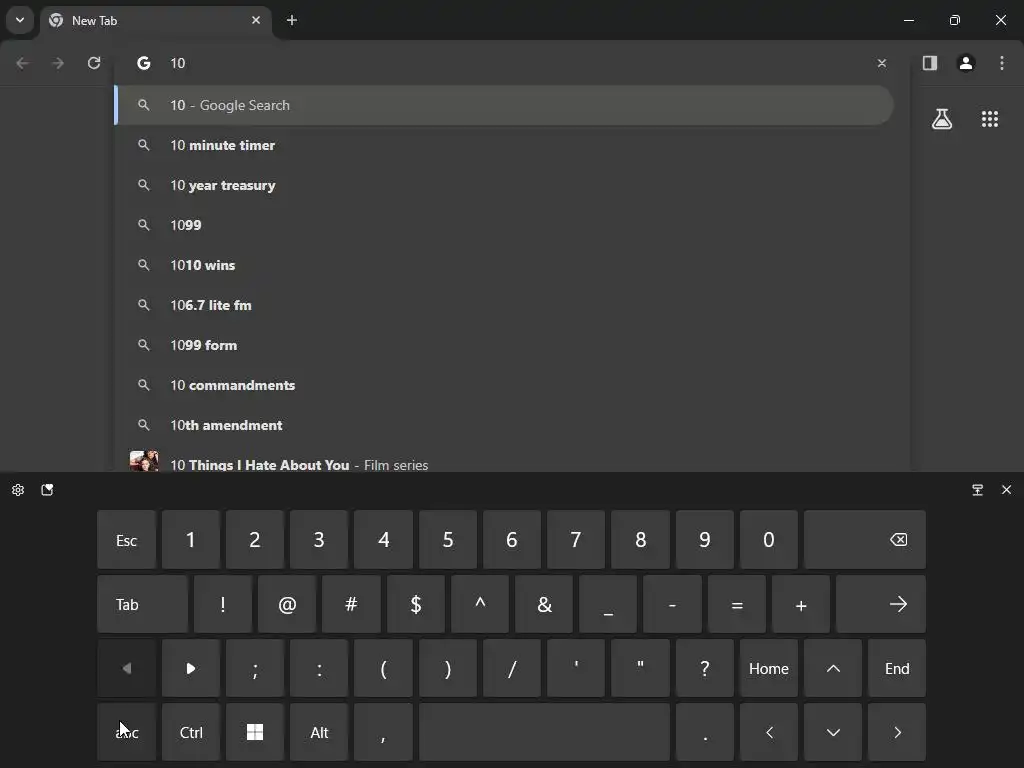Open the Chrome profile avatar menu

click(966, 63)
